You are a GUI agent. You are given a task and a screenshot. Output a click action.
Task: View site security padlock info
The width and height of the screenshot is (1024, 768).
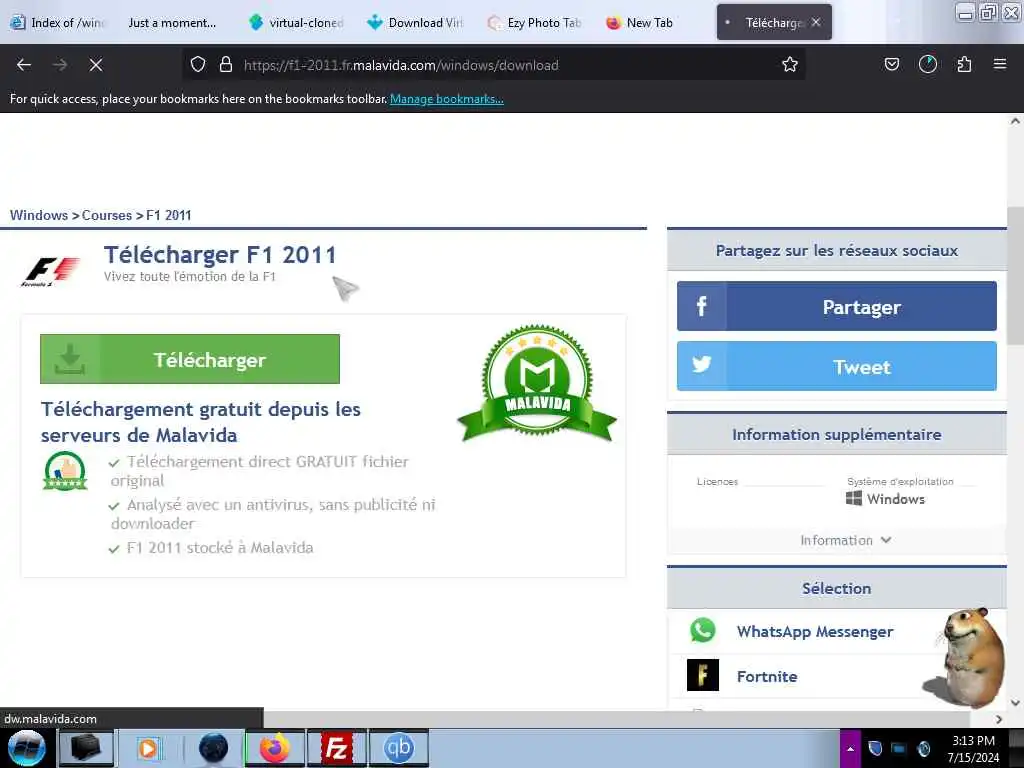226,65
